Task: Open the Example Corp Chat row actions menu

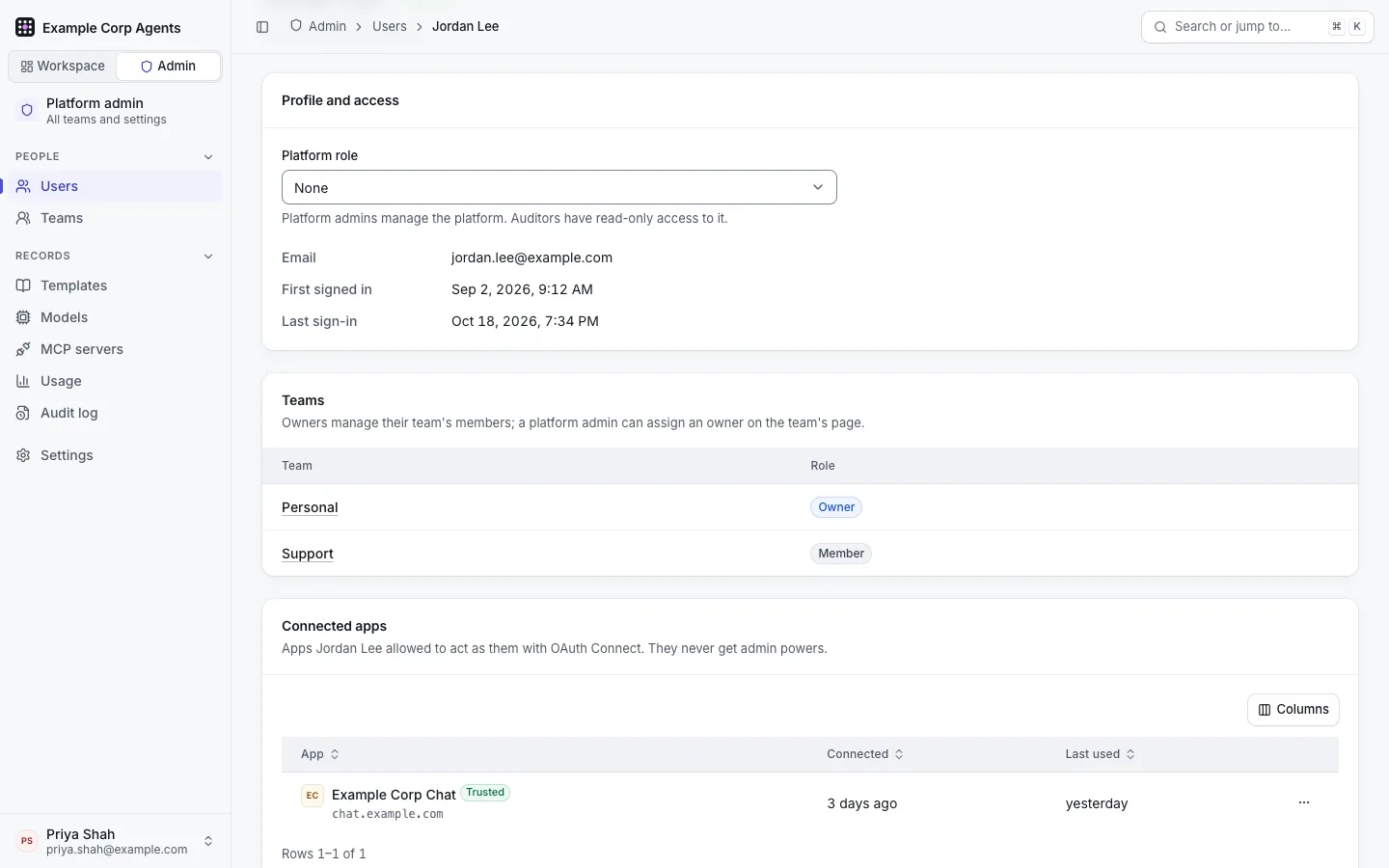Action: click(1304, 802)
